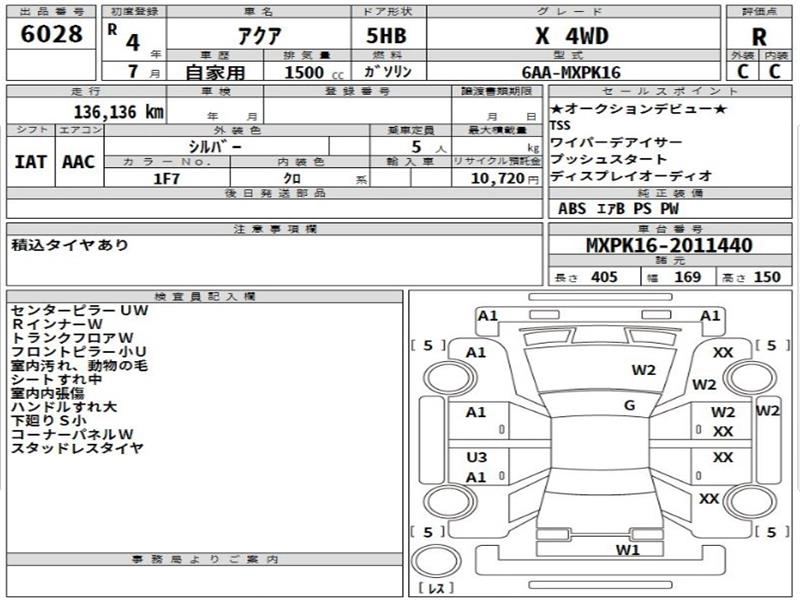The width and height of the screenshot is (800, 600).
Task: Click the exterior grade C under 外装
Action: coord(743,71)
